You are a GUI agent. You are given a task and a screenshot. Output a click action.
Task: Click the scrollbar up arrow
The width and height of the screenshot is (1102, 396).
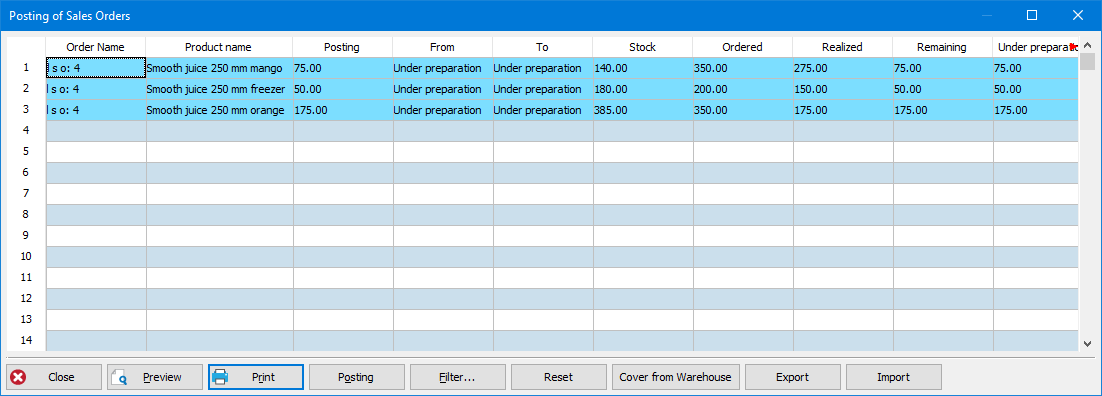[x=1088, y=45]
